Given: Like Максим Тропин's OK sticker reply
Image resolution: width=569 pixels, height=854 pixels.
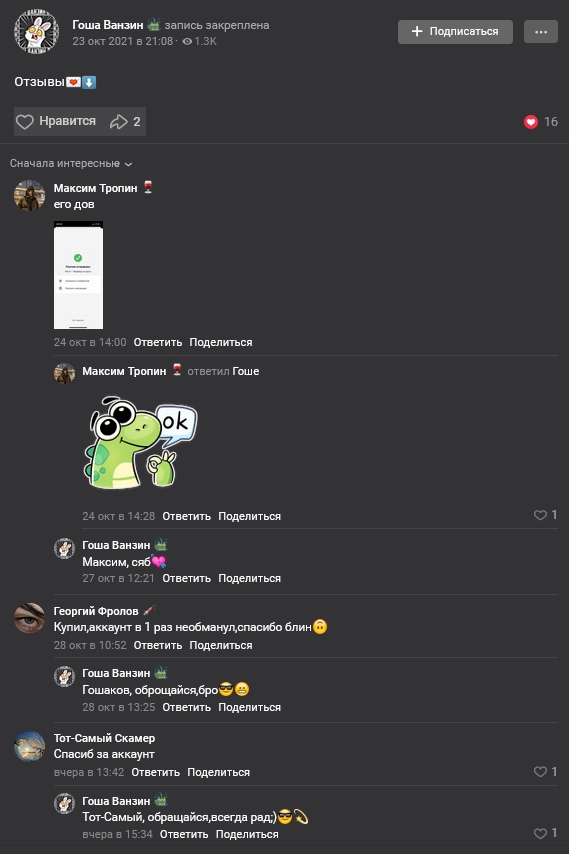Looking at the screenshot, I should 540,515.
